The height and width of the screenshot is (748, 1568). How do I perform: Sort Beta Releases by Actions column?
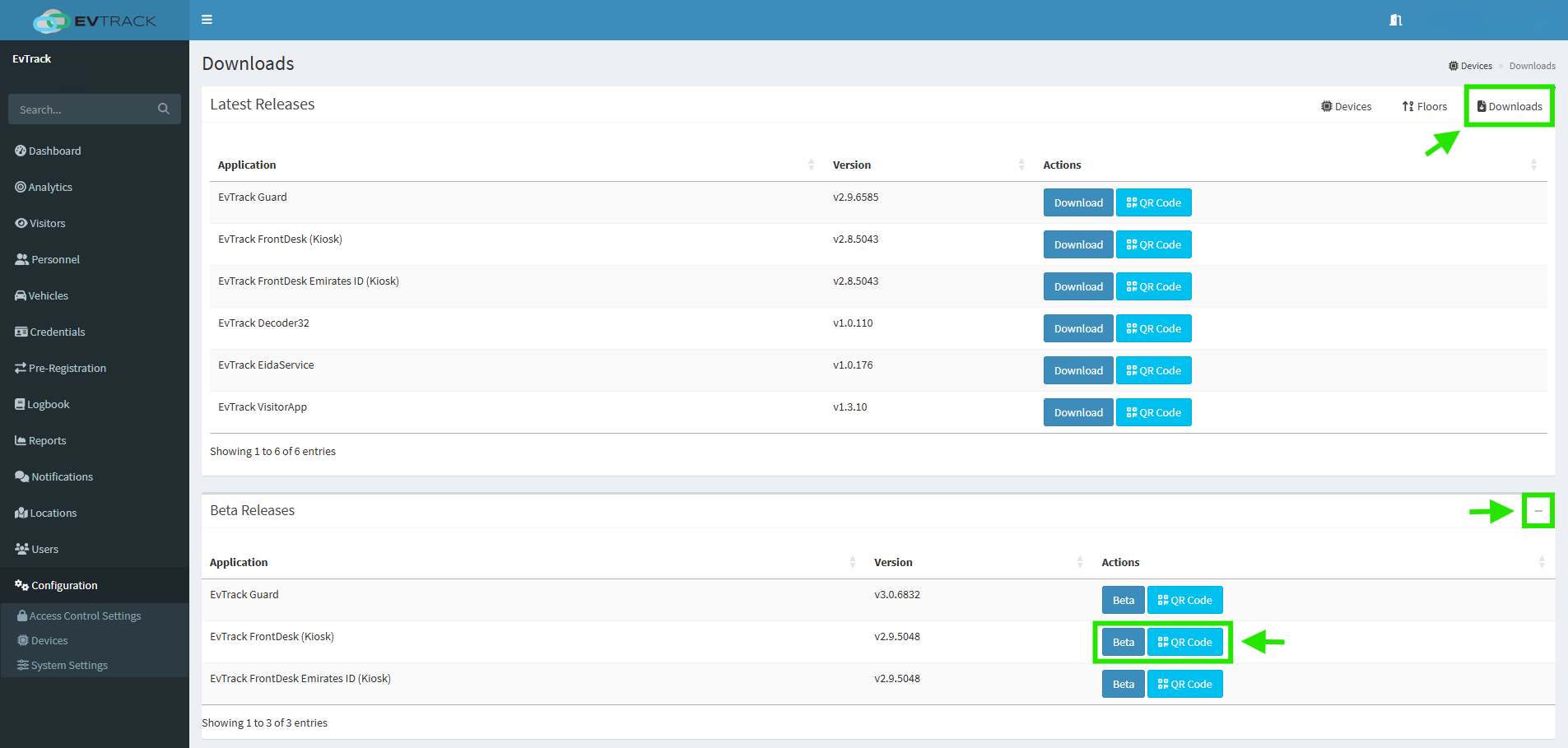[1324, 562]
